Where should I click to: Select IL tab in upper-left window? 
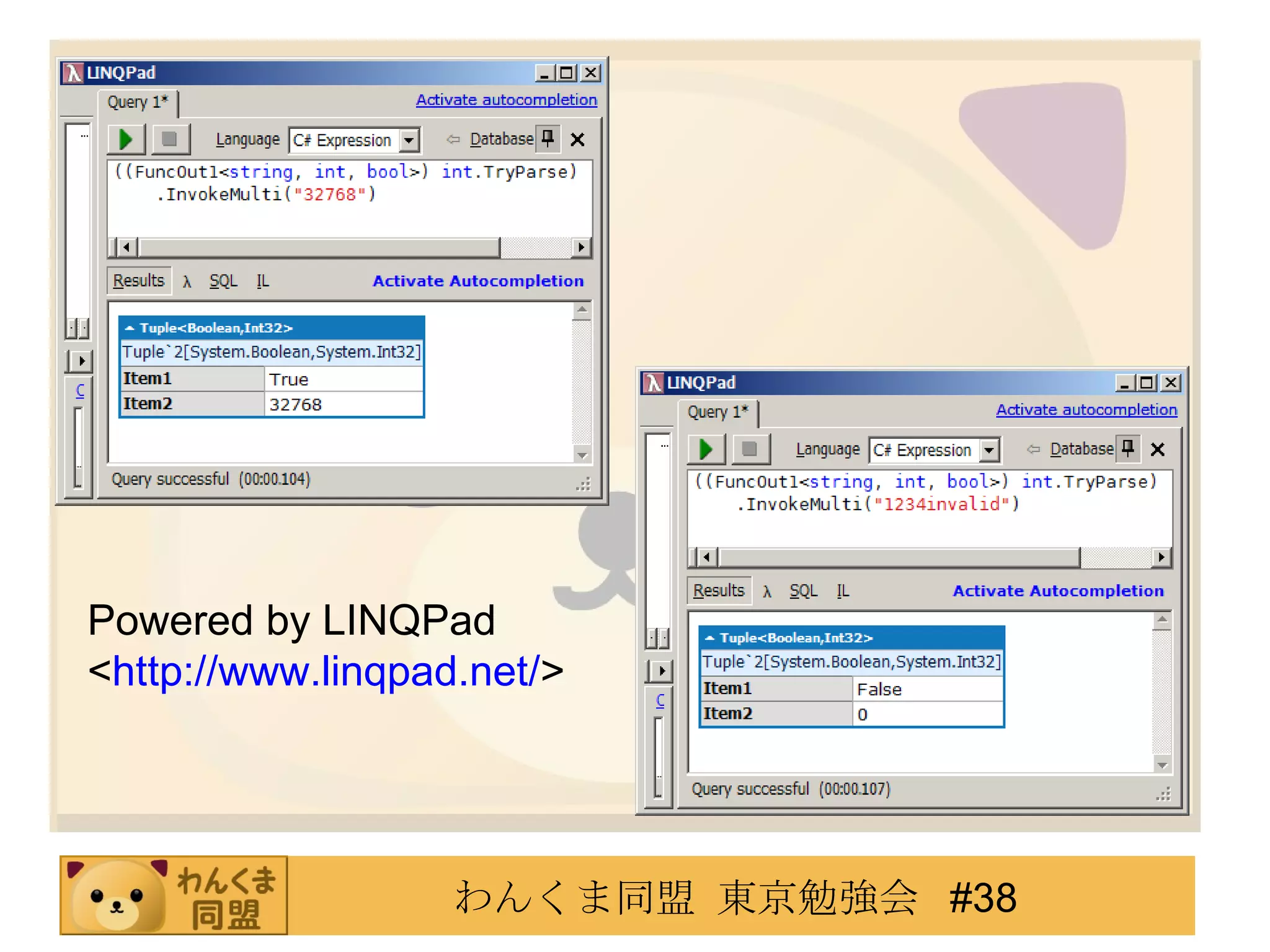[263, 281]
